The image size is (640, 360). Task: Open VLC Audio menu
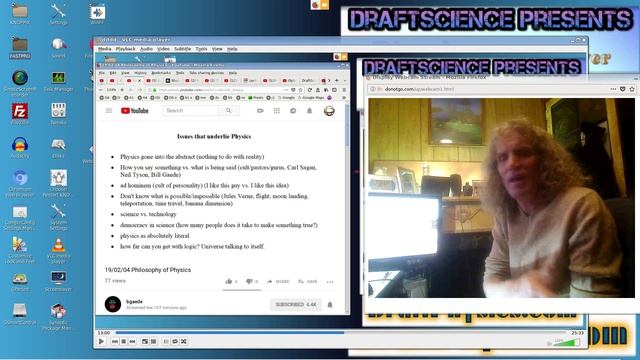[x=147, y=49]
